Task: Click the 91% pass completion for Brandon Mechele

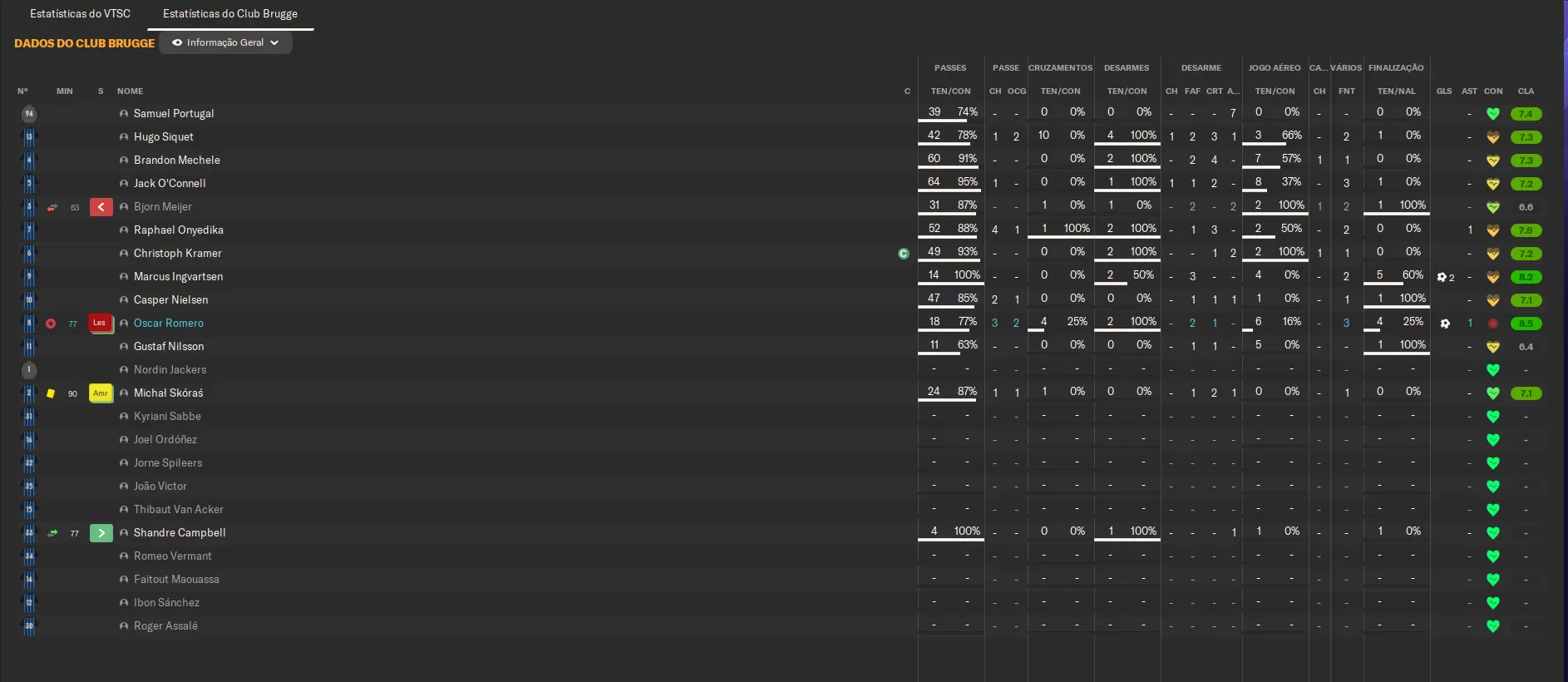Action: coord(968,159)
